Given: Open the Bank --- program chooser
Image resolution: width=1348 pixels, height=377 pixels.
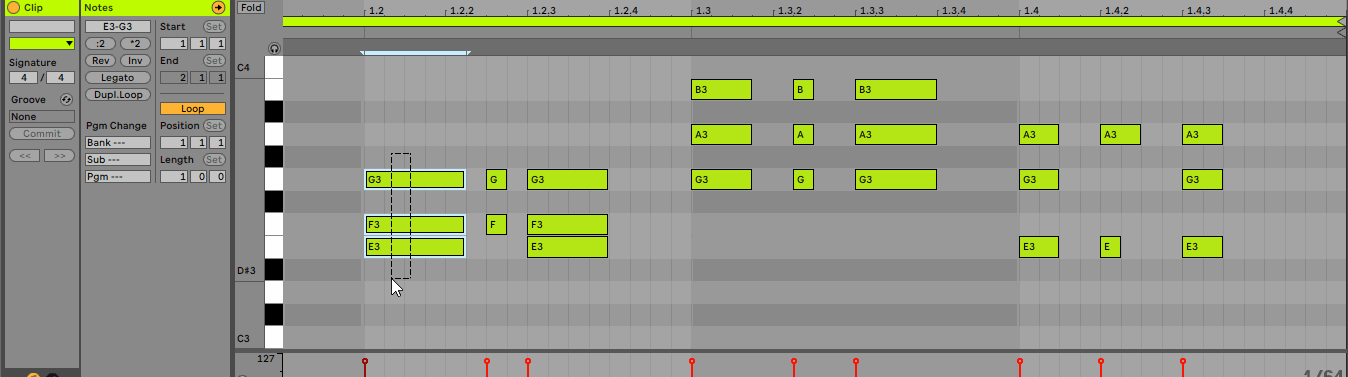Looking at the screenshot, I should (x=117, y=143).
